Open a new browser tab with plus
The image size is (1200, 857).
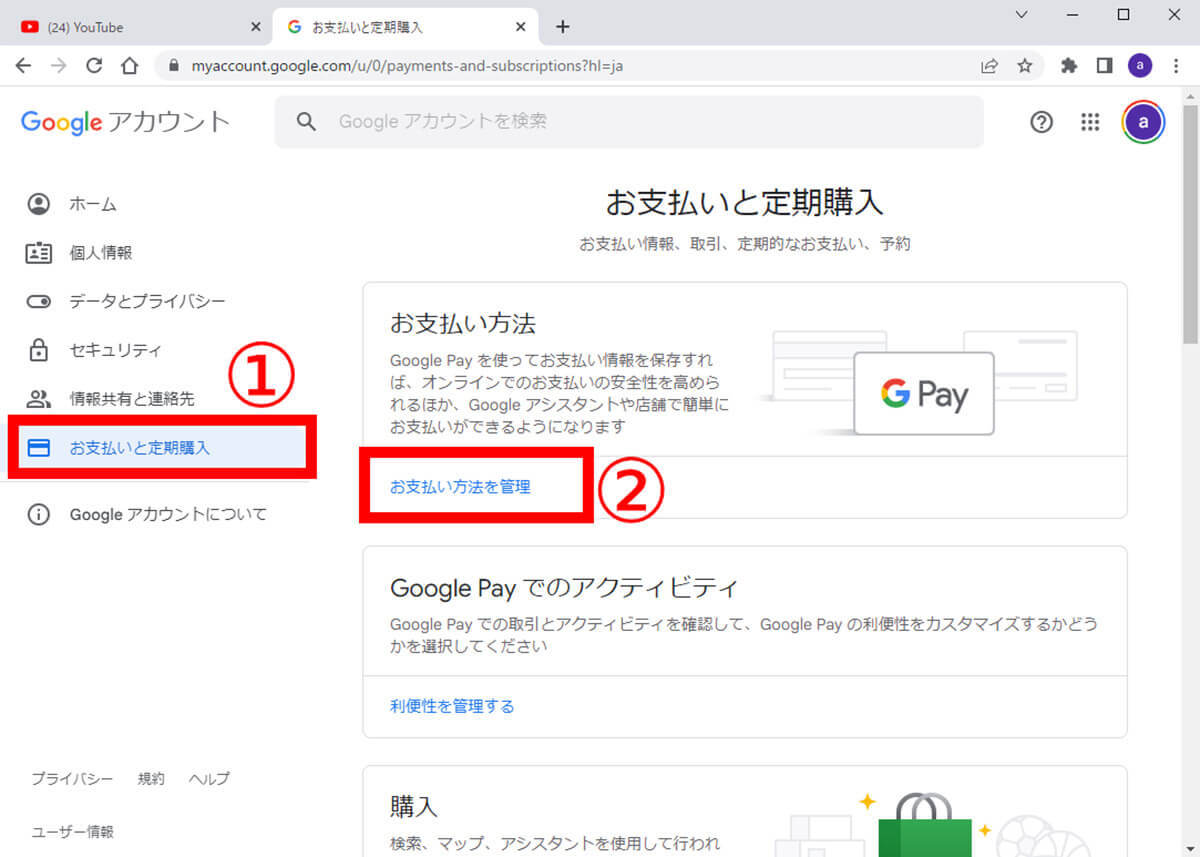(562, 27)
